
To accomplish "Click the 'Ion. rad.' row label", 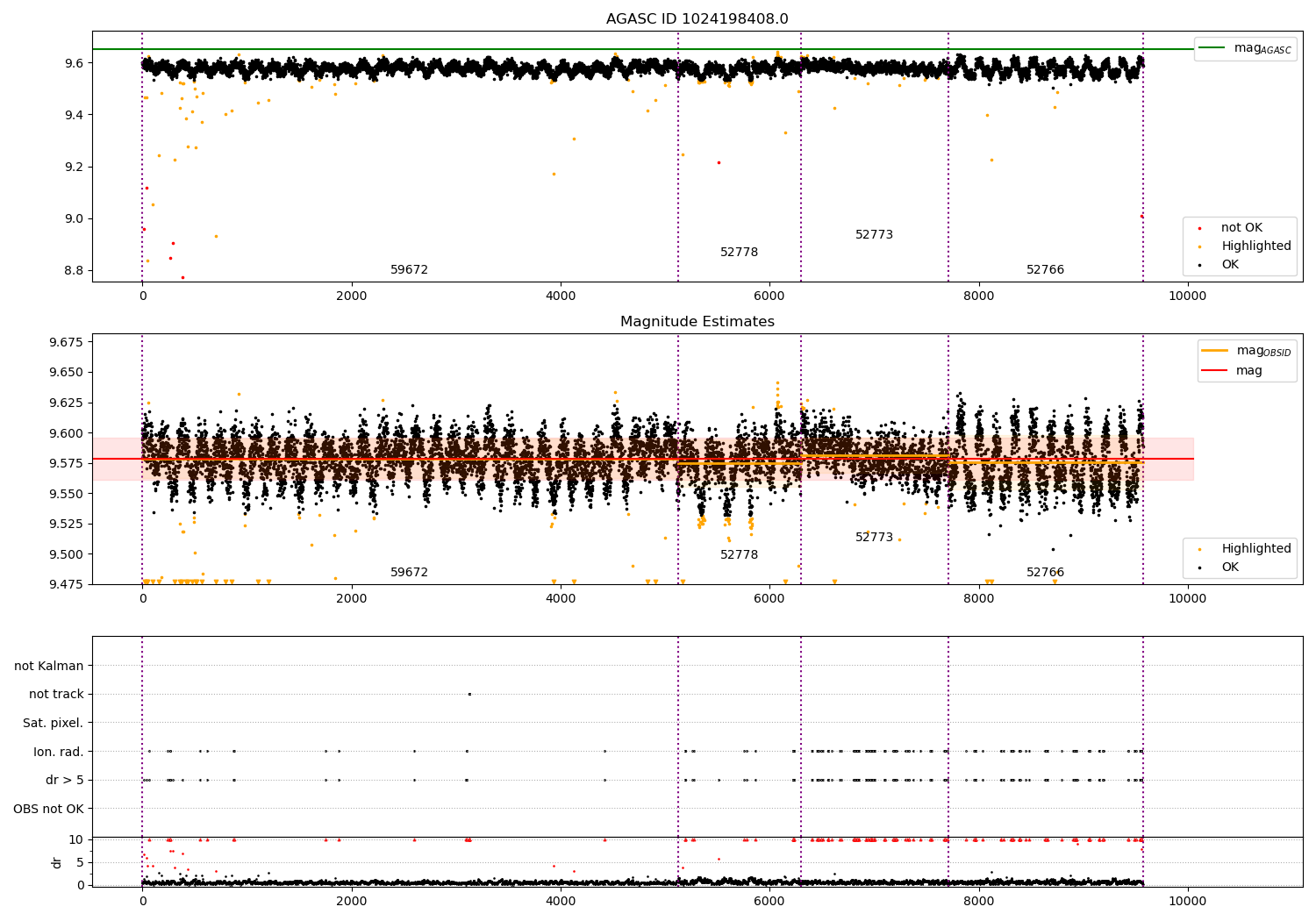I will (x=59, y=752).
